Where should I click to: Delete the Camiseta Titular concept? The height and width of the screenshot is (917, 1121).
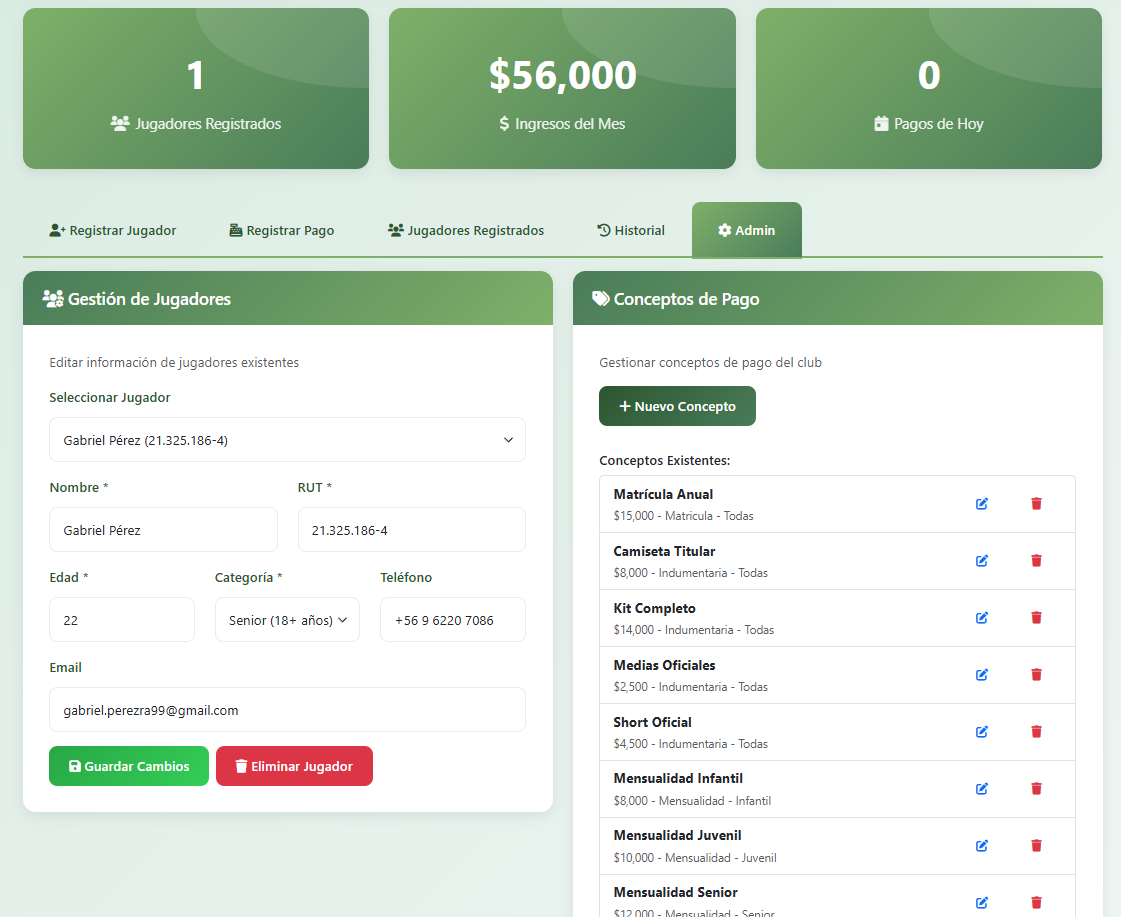pos(1036,561)
